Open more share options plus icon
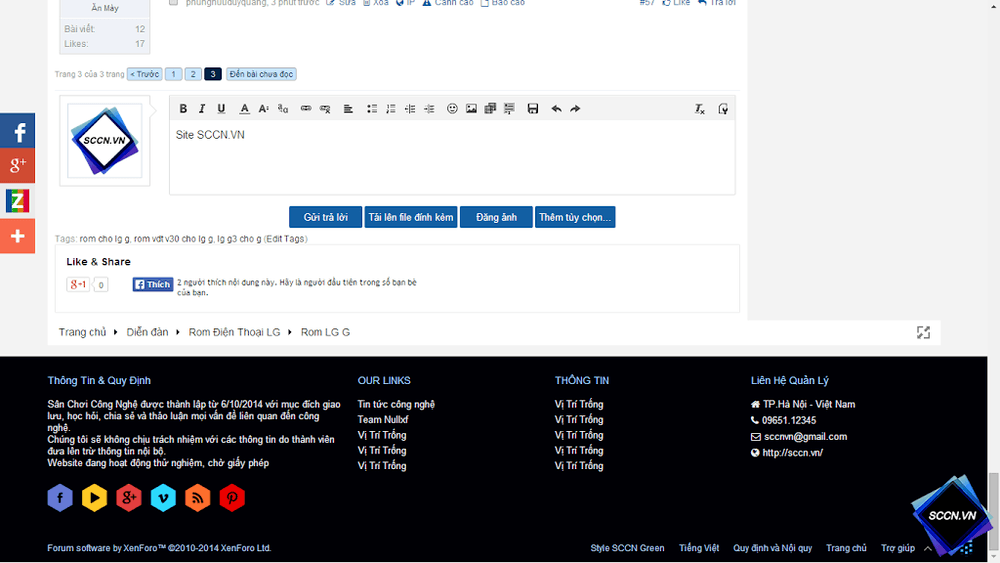The height and width of the screenshot is (563, 1000). click(17, 236)
